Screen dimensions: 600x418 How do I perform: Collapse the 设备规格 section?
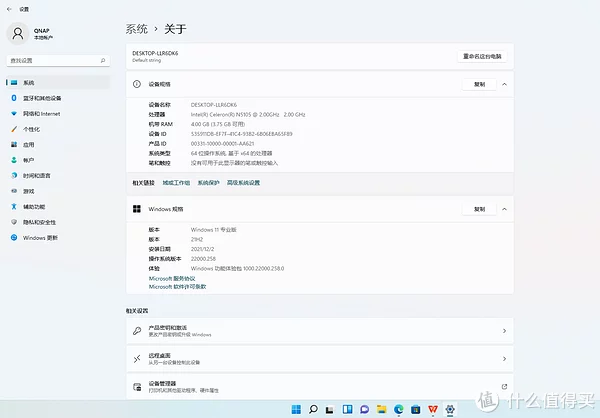click(504, 84)
